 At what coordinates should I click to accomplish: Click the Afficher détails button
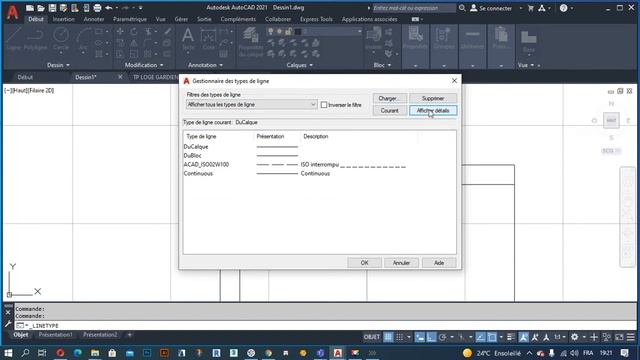point(433,111)
